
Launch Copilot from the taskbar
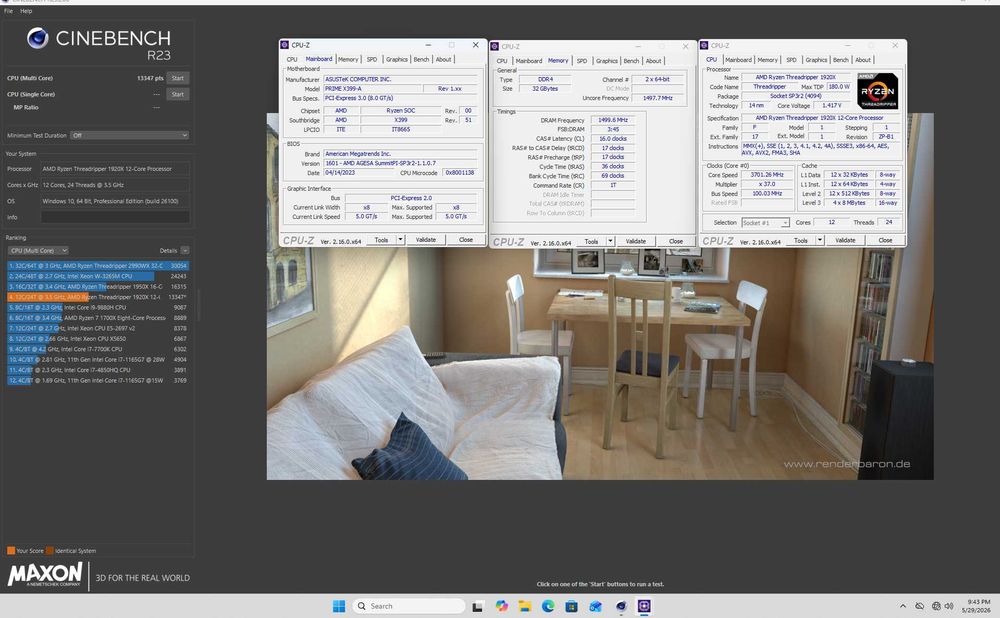(x=502, y=606)
